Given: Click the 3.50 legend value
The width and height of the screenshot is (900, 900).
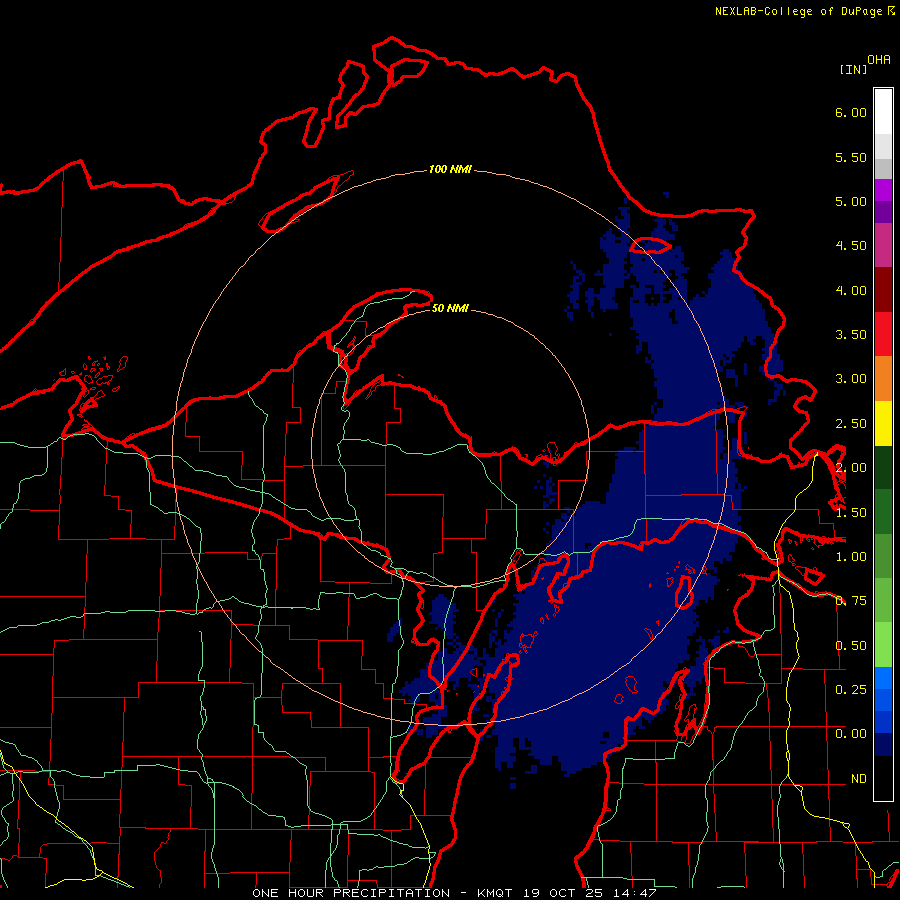Looking at the screenshot, I should click(x=851, y=335).
